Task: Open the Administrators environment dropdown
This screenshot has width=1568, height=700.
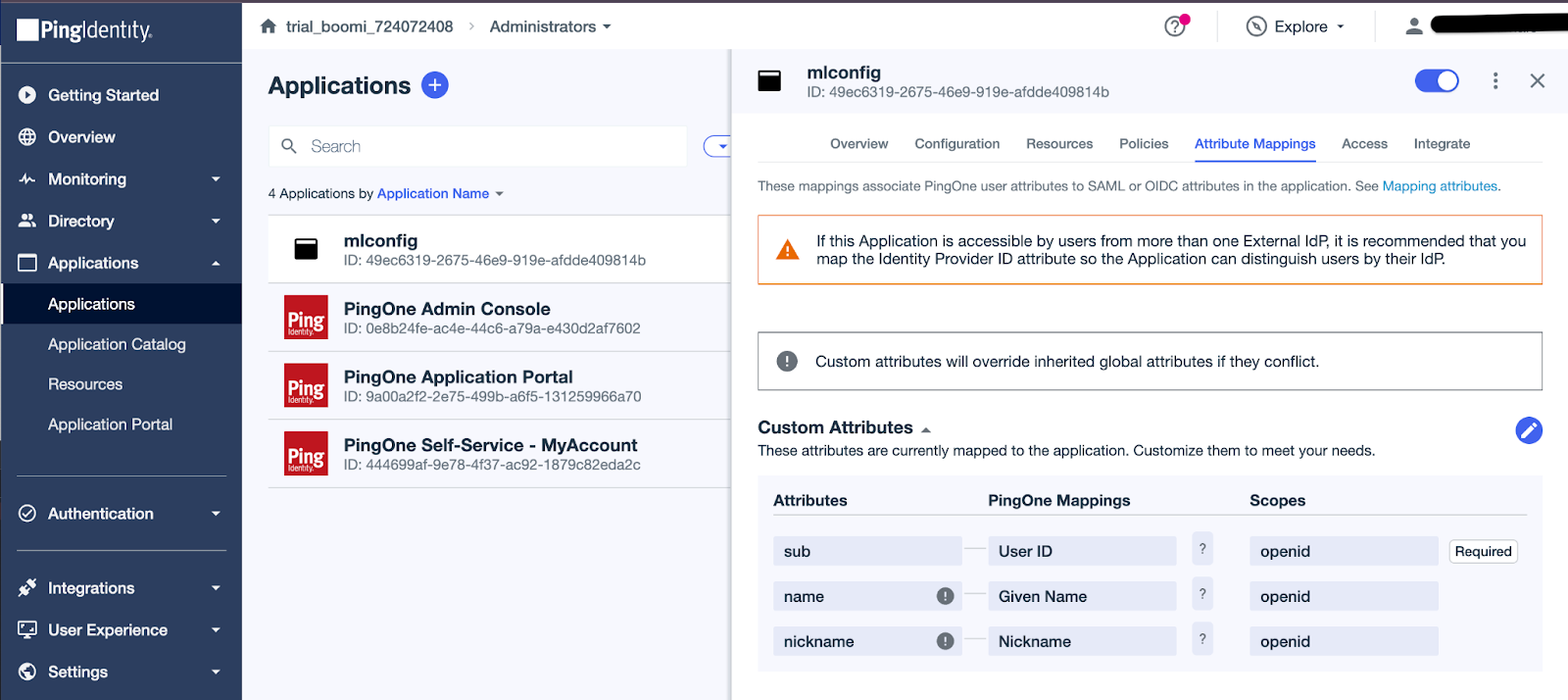Action: point(550,26)
